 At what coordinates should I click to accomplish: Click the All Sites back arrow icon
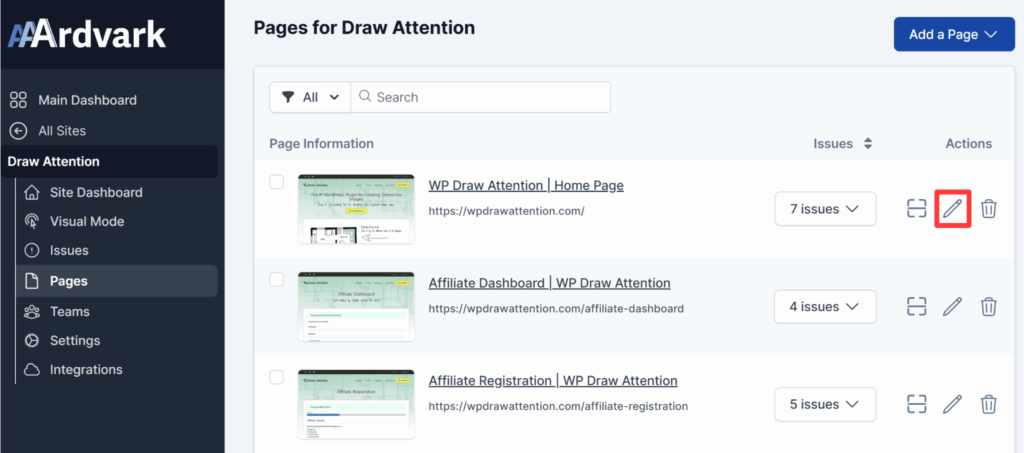click(x=18, y=131)
